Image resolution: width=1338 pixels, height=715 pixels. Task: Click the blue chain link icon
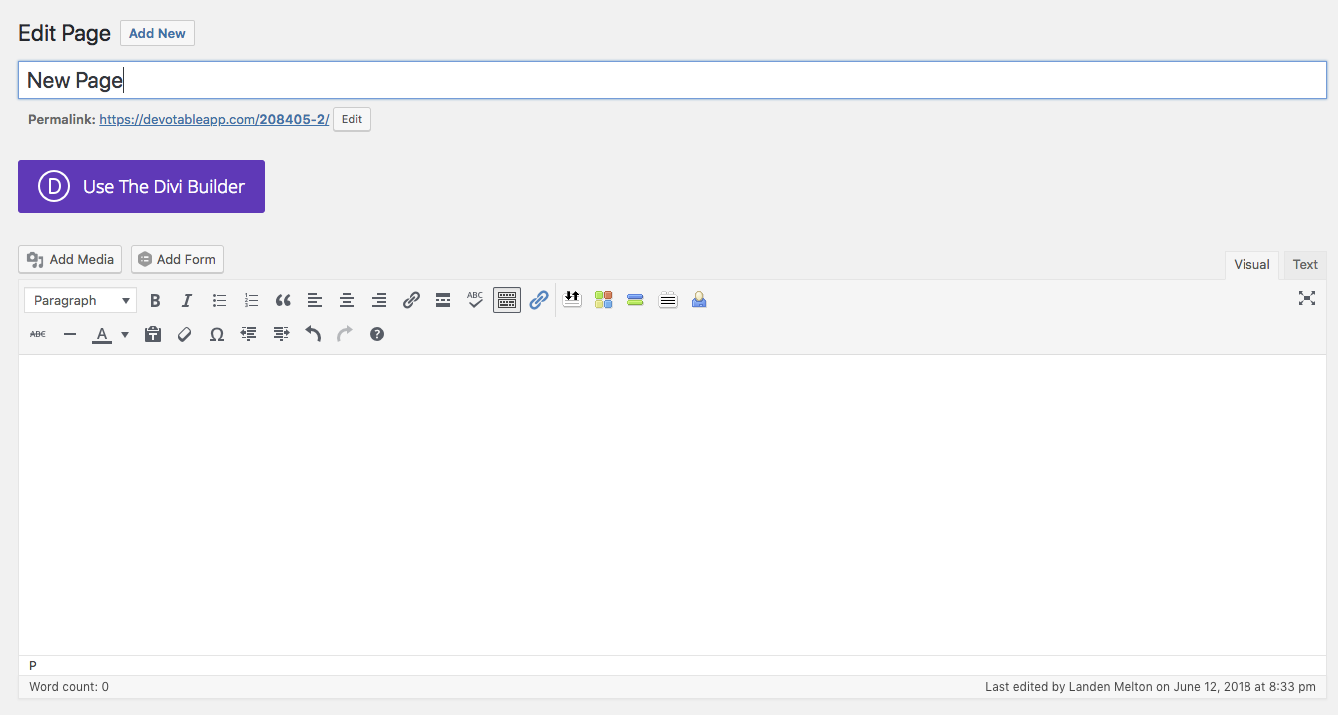tap(539, 300)
